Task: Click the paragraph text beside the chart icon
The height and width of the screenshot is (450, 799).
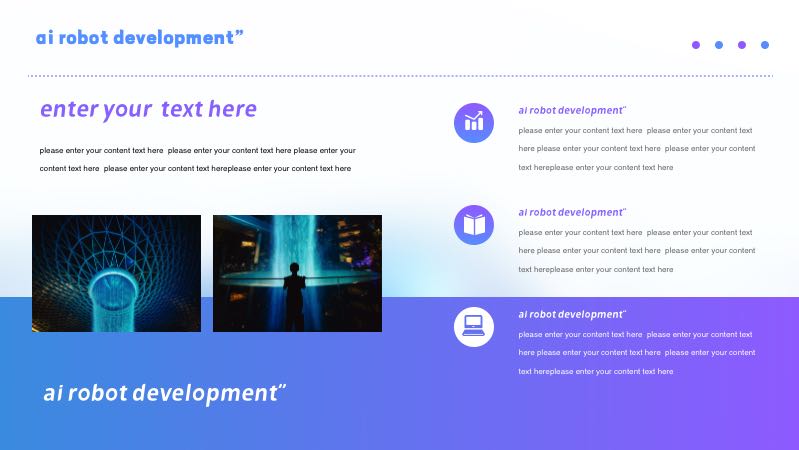Action: pyautogui.click(x=636, y=149)
